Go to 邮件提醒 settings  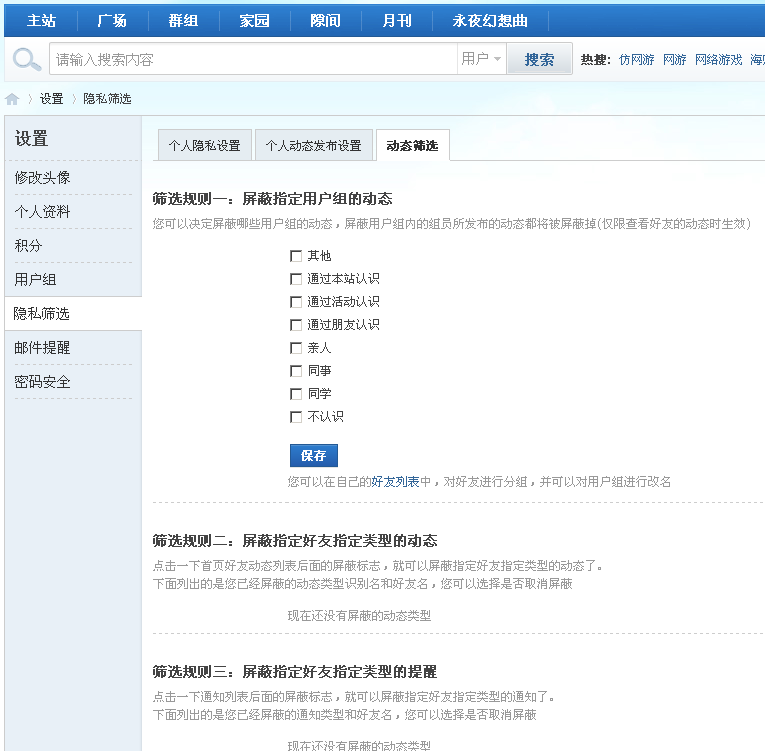click(x=42, y=347)
